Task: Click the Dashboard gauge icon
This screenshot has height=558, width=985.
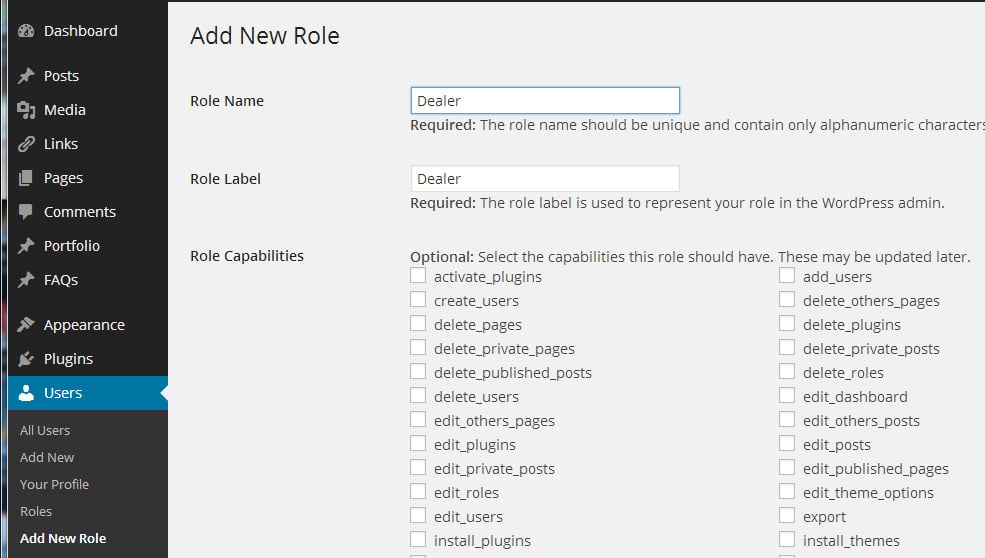Action: point(26,31)
